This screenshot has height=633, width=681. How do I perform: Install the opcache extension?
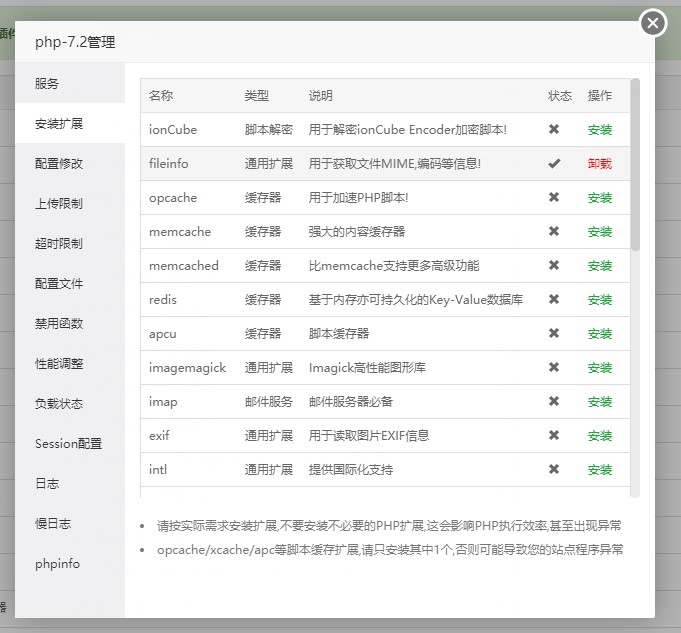(600, 198)
